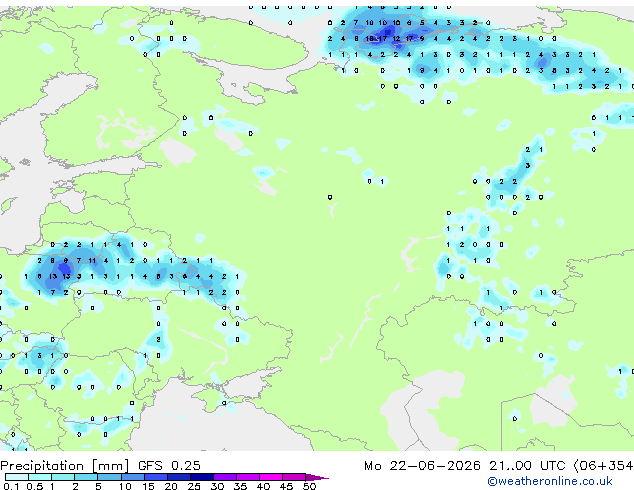Select legend swatch between 40 and 45
This screenshot has height=490, width=634.
tap(271, 477)
